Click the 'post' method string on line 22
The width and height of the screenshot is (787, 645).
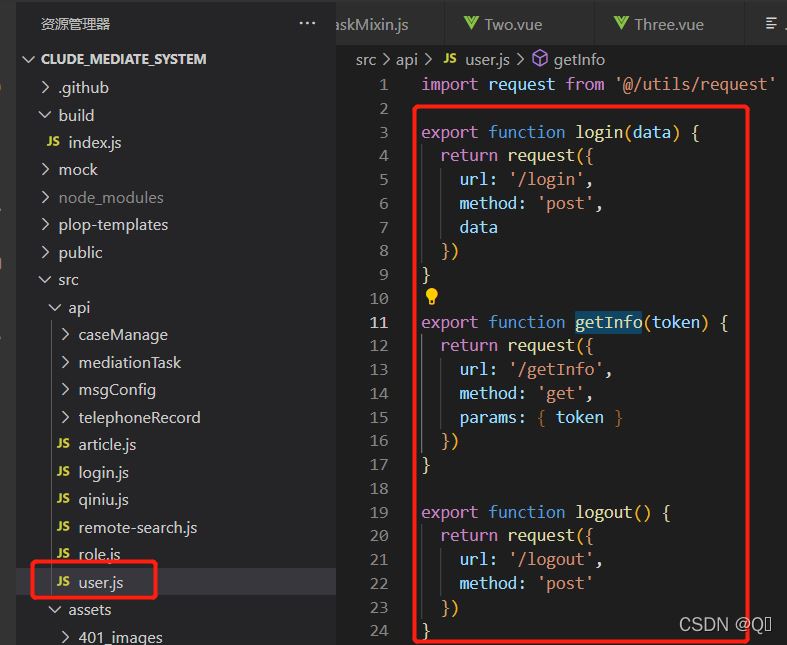point(565,583)
